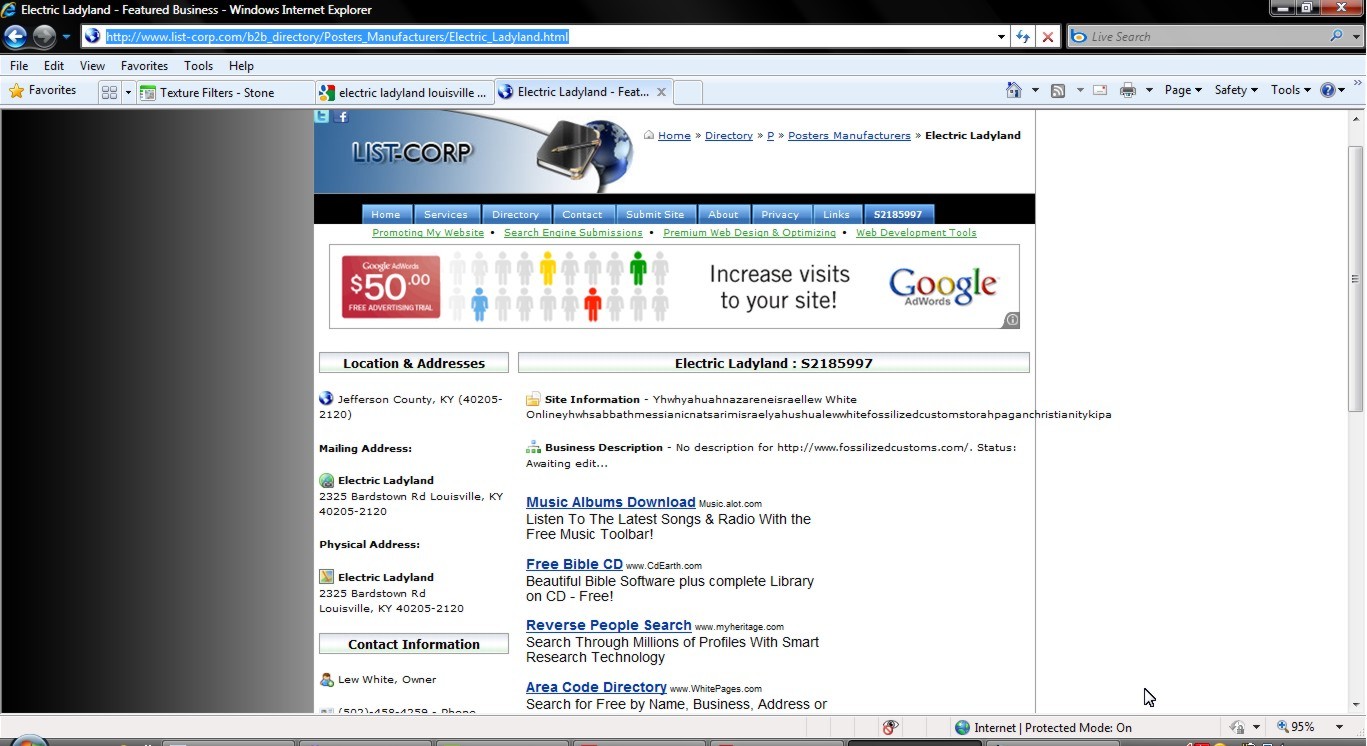This screenshot has height=746, width=1367.
Task: Open the Edit menu
Action: [54, 66]
